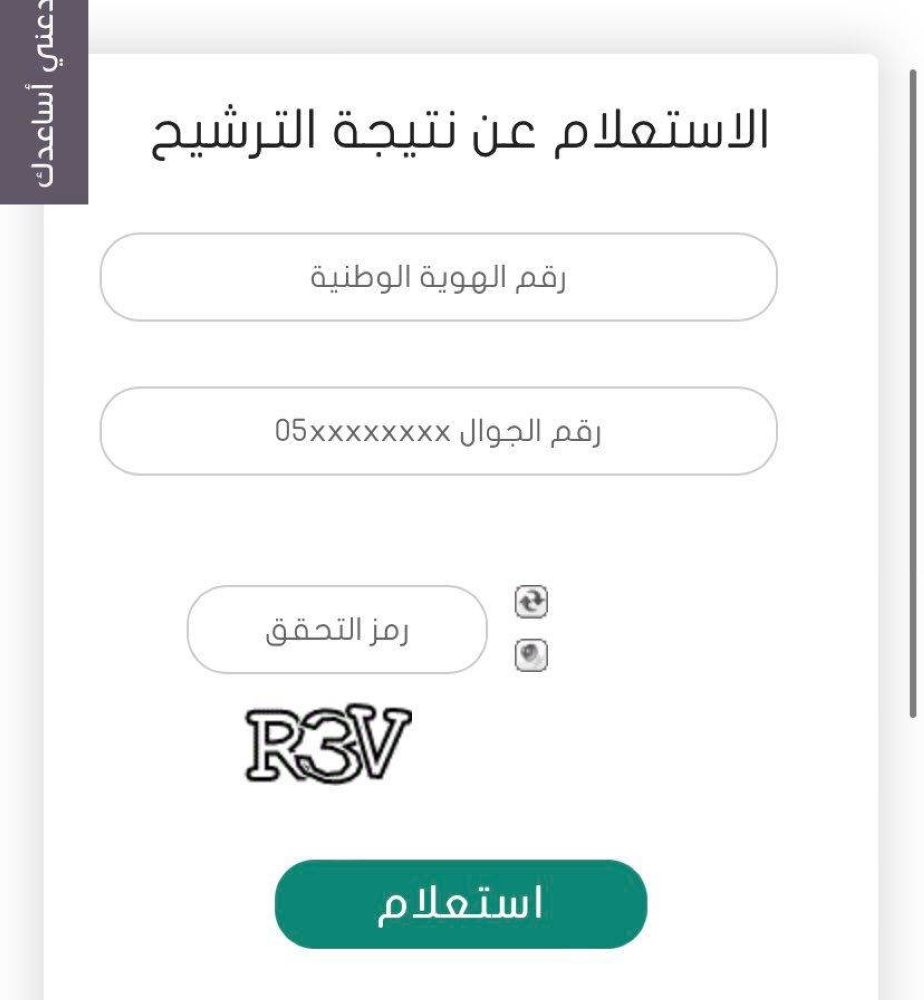The width and height of the screenshot is (924, 1000).
Task: Click the national ID number field
Action: [x=438, y=277]
